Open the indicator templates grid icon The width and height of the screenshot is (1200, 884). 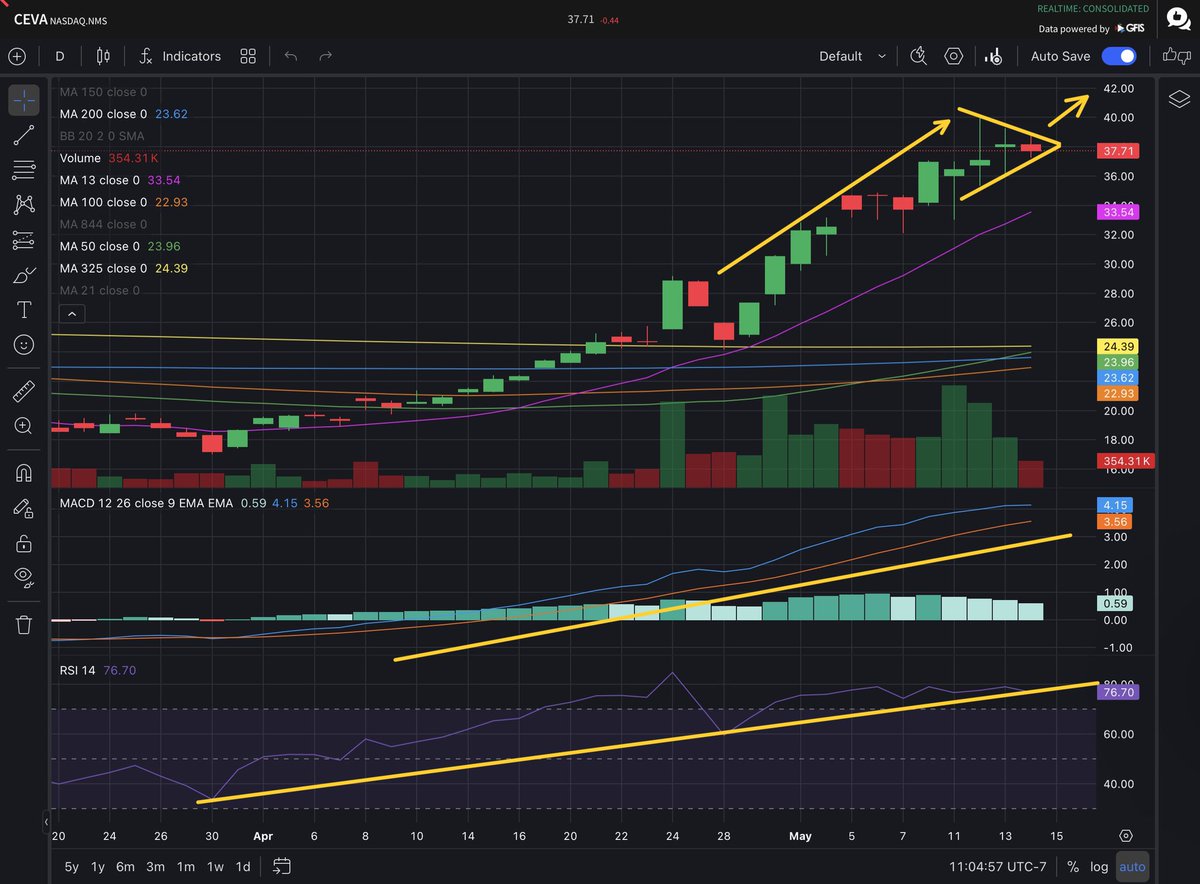pos(248,56)
